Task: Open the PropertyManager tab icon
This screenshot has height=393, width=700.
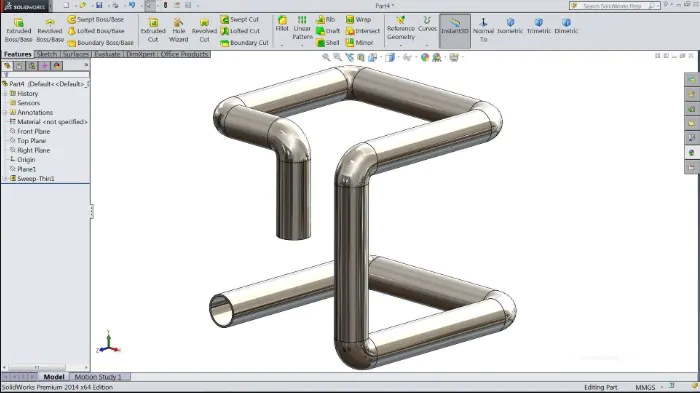Action: coord(20,66)
